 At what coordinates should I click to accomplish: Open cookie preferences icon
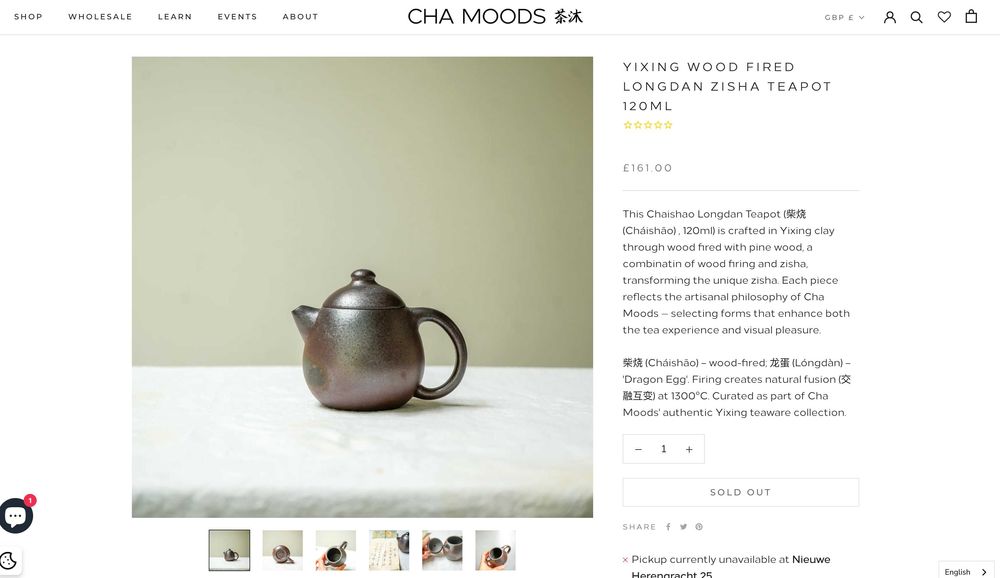click(x=8, y=561)
